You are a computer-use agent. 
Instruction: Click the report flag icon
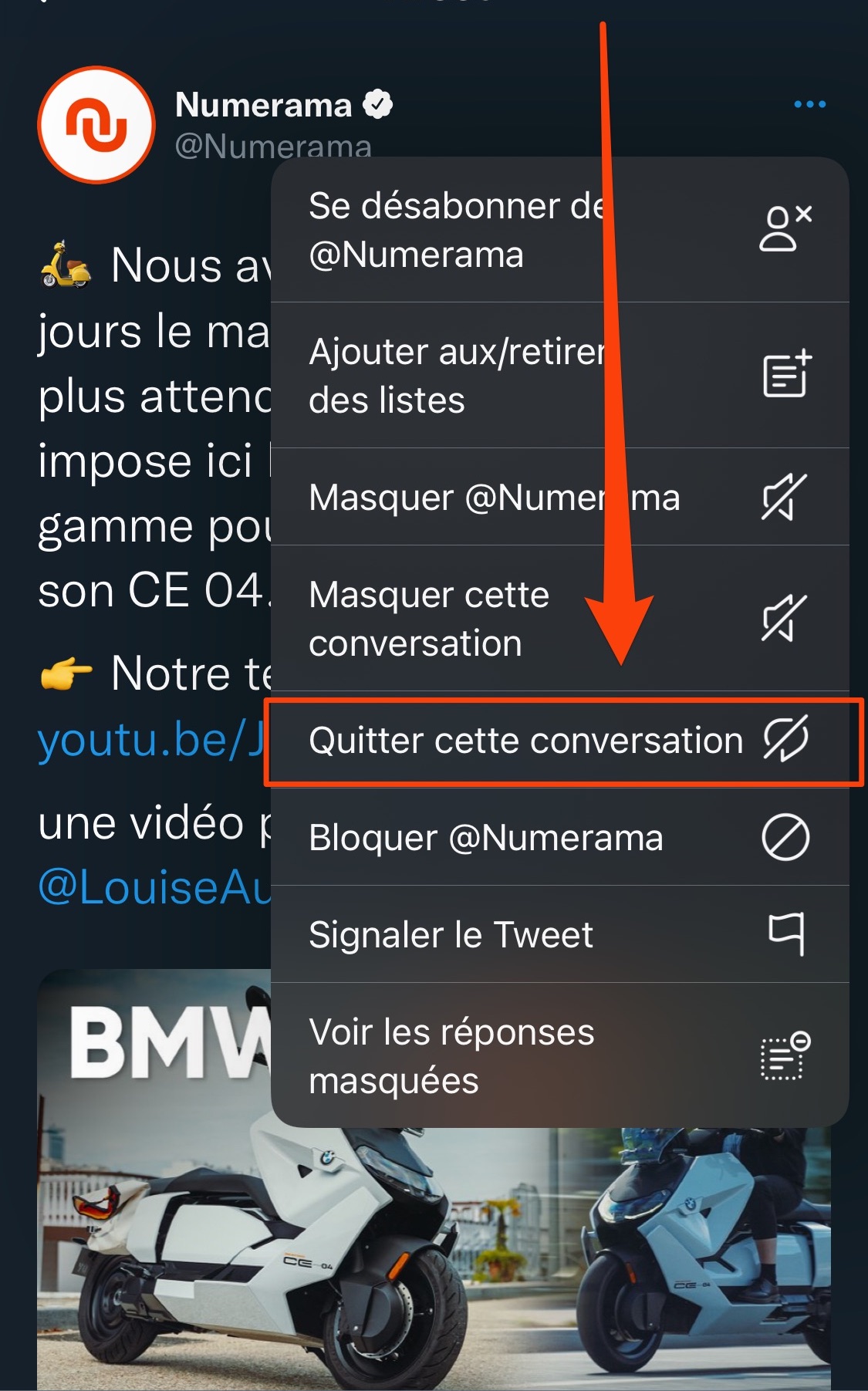tap(786, 934)
